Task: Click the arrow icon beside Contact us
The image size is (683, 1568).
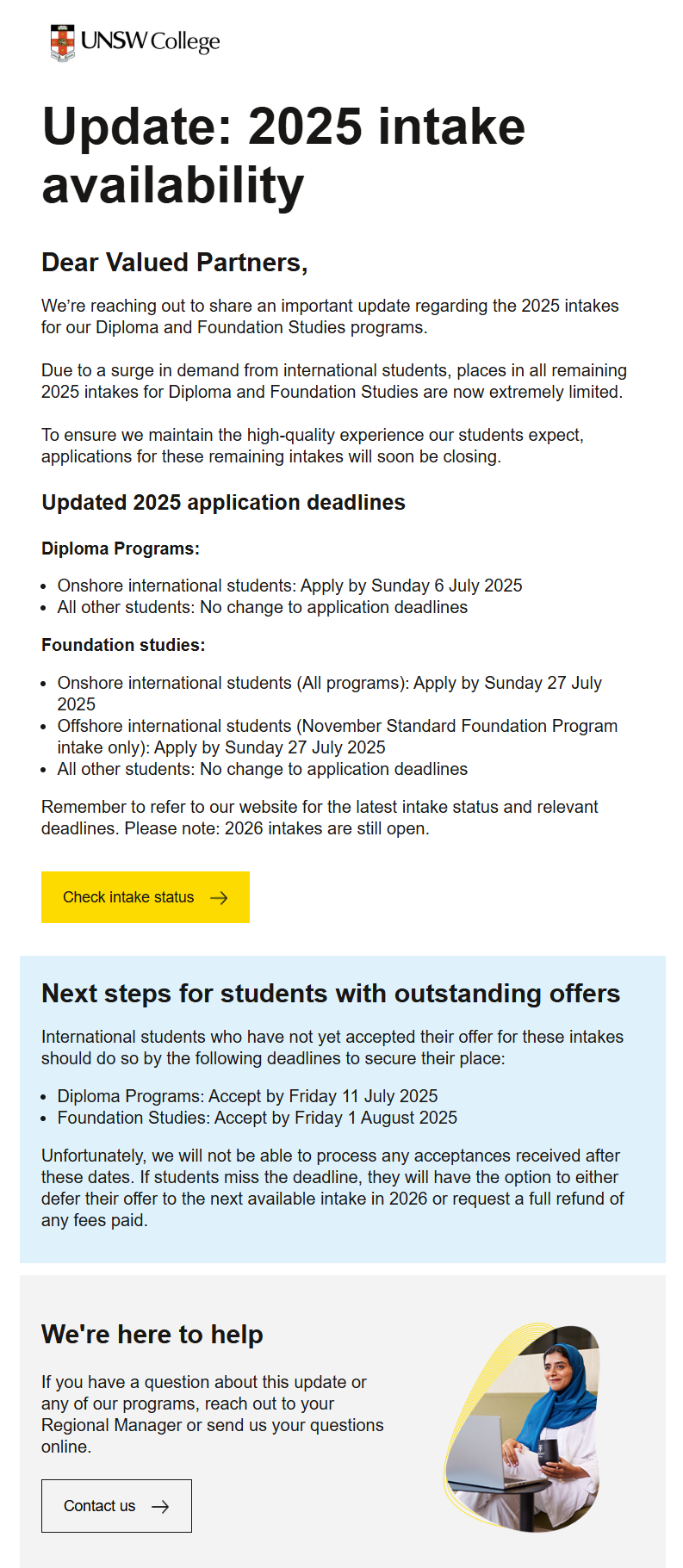Action: 160,1506
